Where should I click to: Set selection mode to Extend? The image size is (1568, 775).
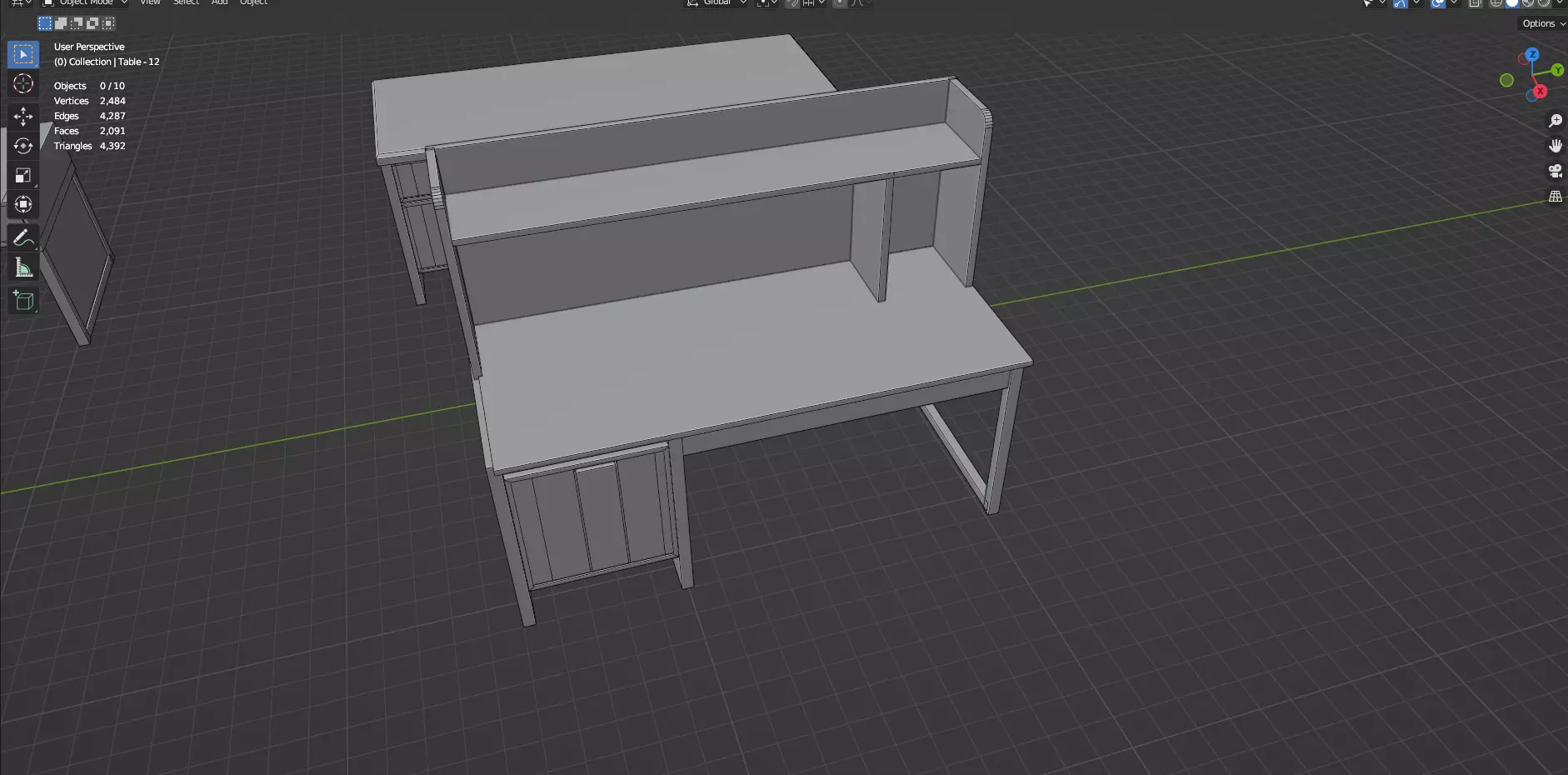(x=61, y=23)
